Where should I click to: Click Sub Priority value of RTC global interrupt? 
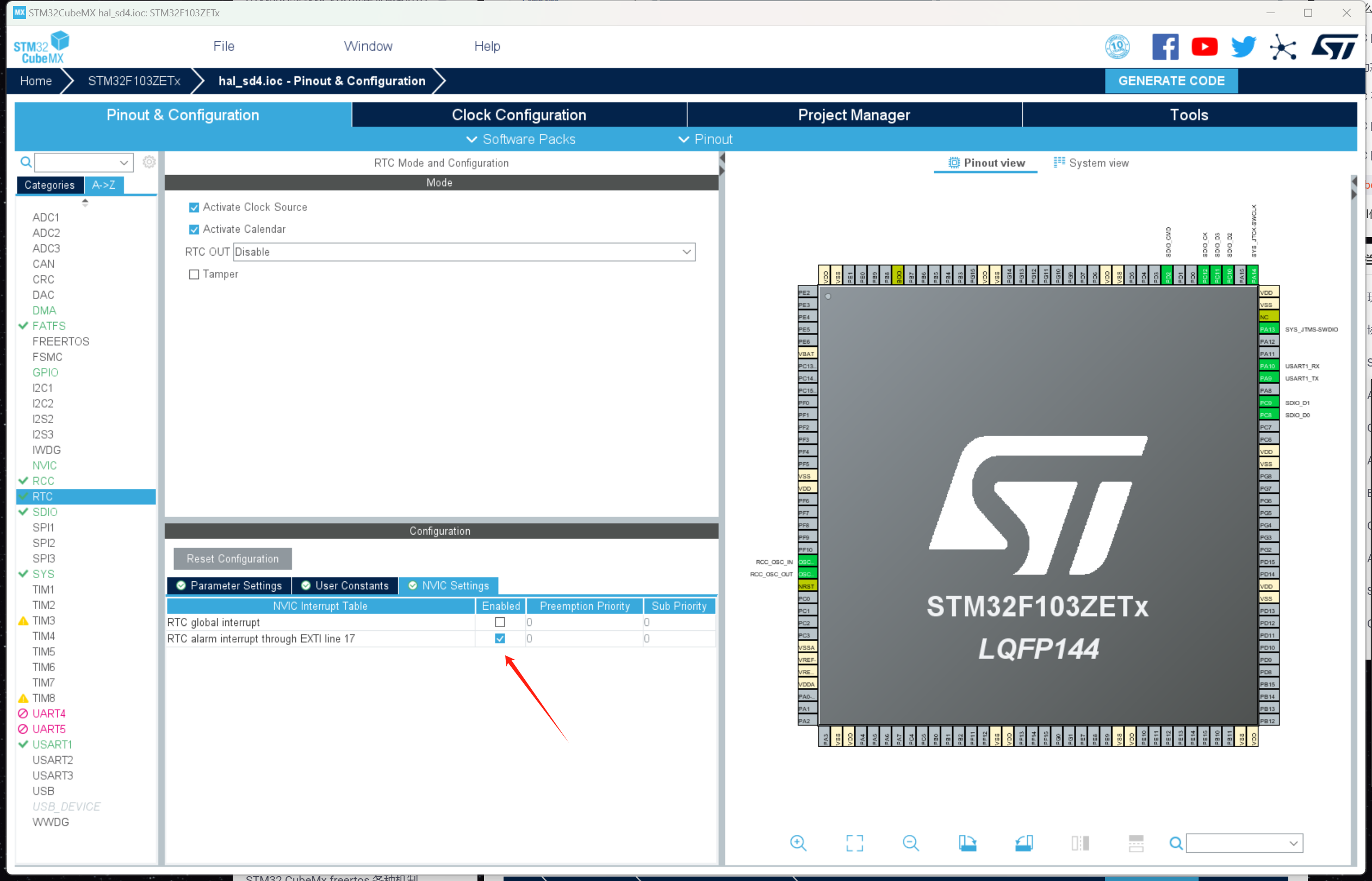(679, 622)
